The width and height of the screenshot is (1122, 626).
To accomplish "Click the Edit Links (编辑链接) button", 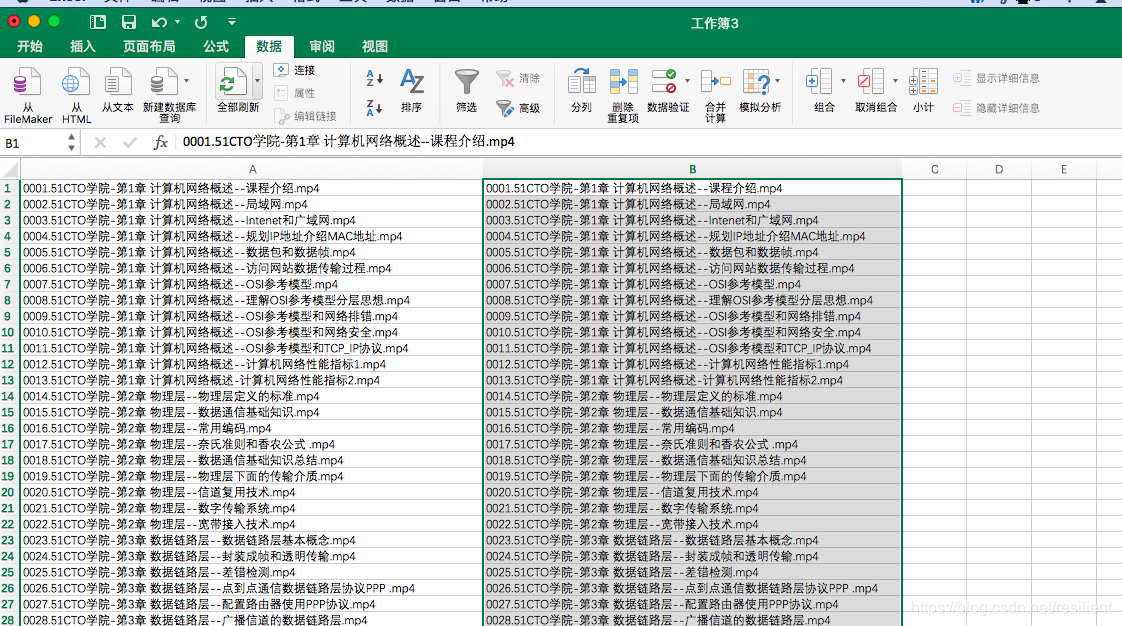I will click(306, 116).
